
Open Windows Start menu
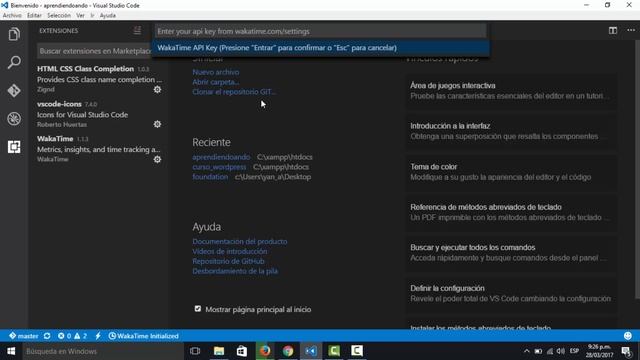point(11,351)
